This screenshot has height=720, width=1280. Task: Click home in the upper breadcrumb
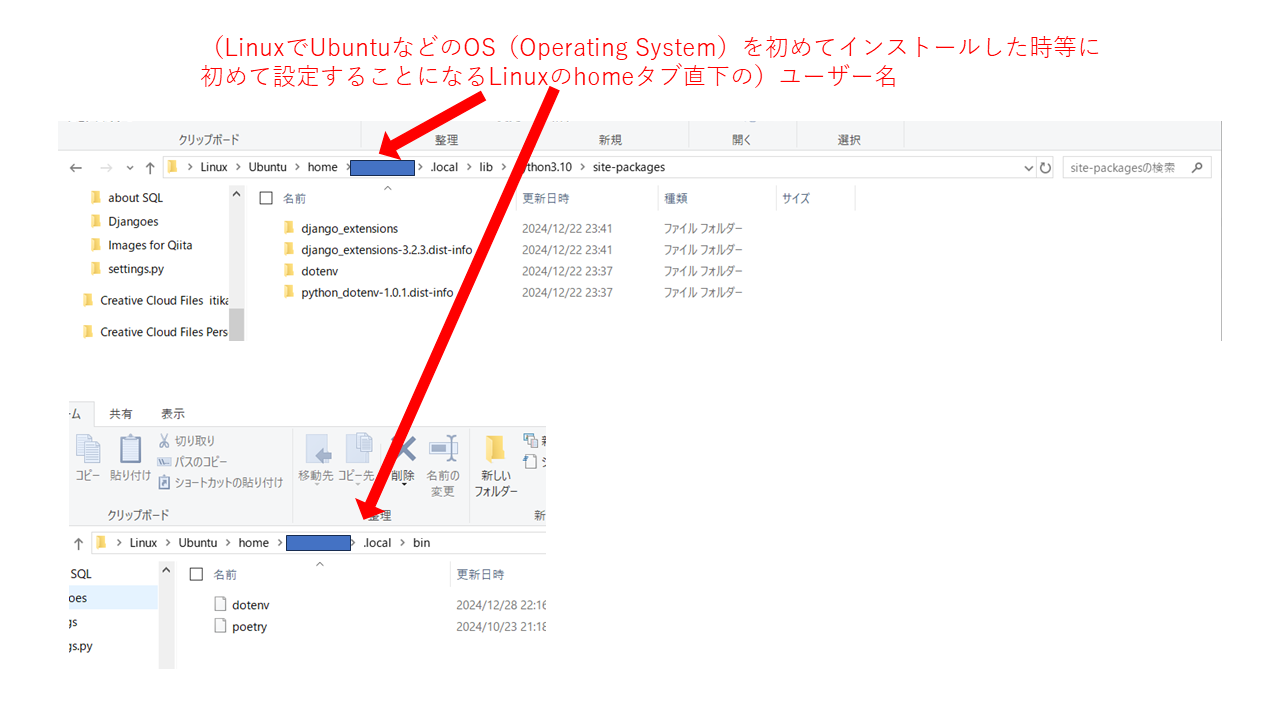pos(323,167)
